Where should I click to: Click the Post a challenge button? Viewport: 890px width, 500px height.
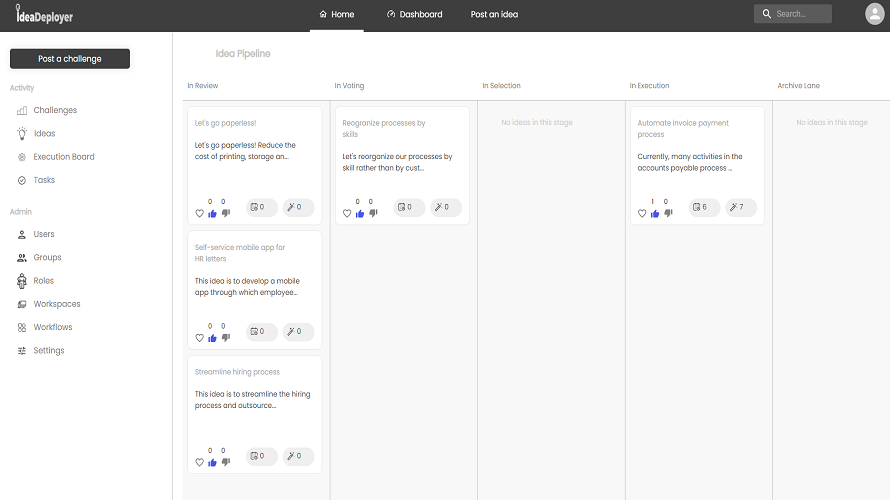click(x=70, y=59)
